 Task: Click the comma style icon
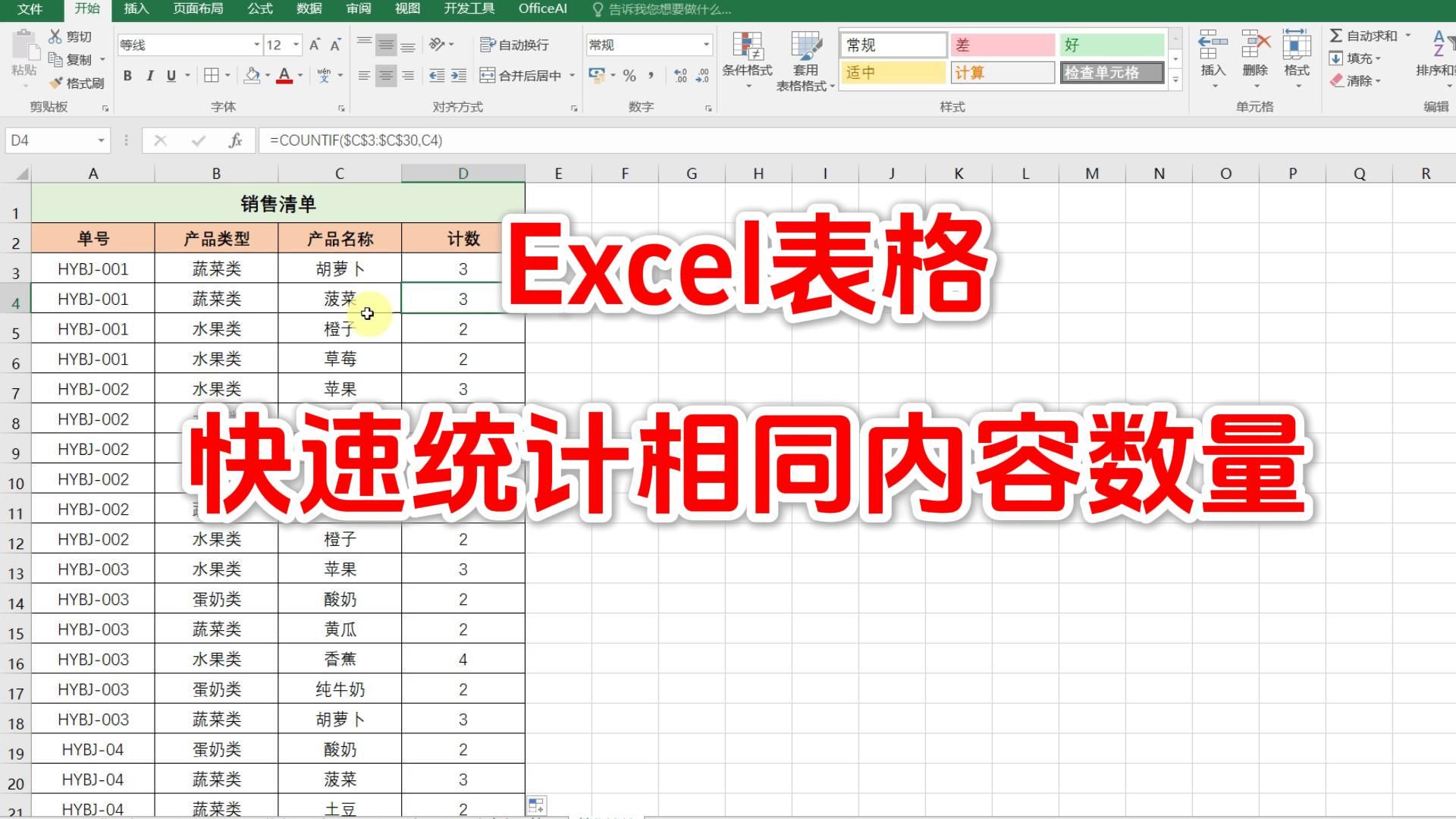tap(651, 75)
